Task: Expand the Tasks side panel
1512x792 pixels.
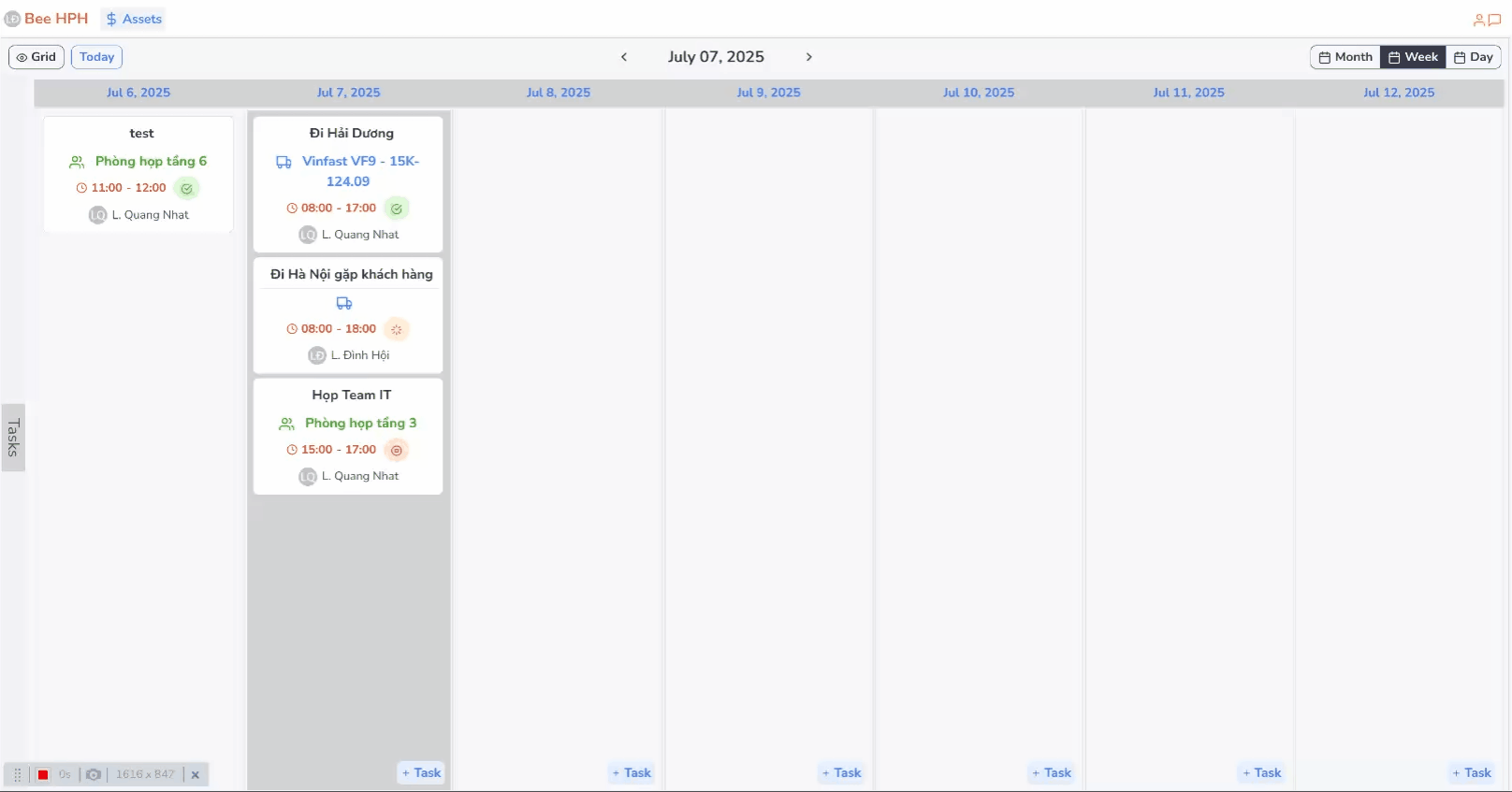Action: 13,438
